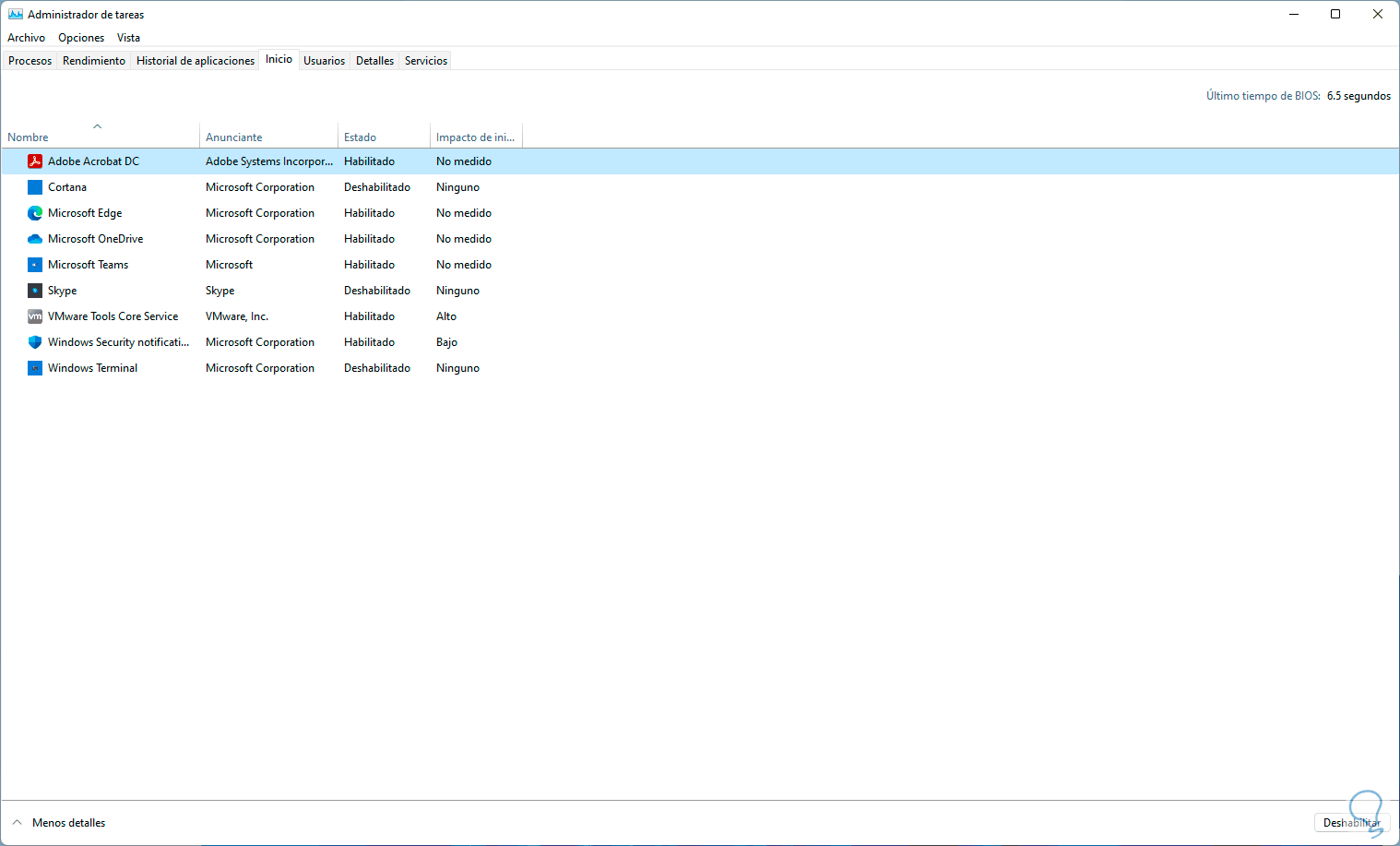Click Habilitado status for Microsoft OneDrive
The height and width of the screenshot is (846, 1400).
(370, 239)
